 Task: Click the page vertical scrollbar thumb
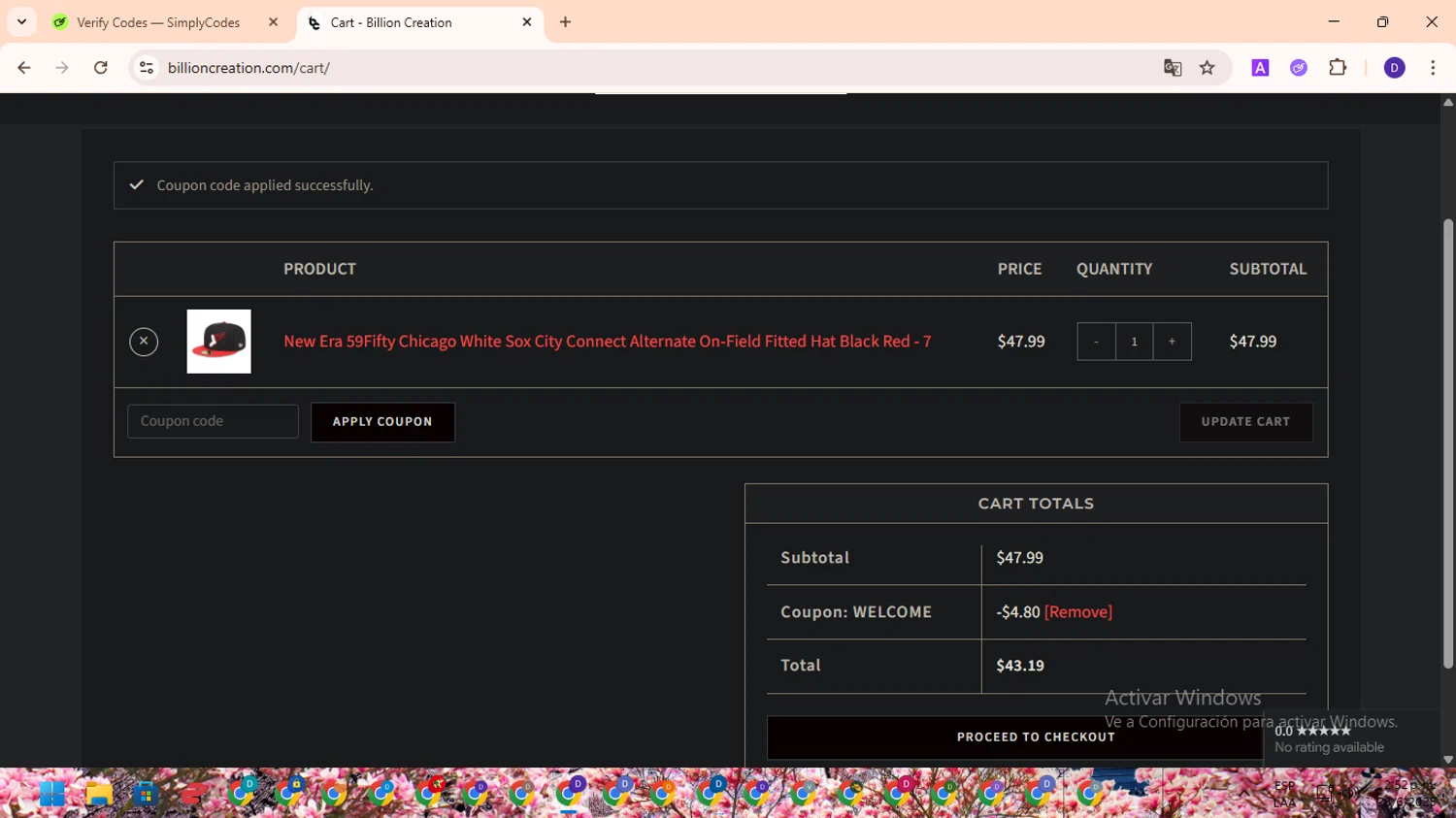(1448, 443)
